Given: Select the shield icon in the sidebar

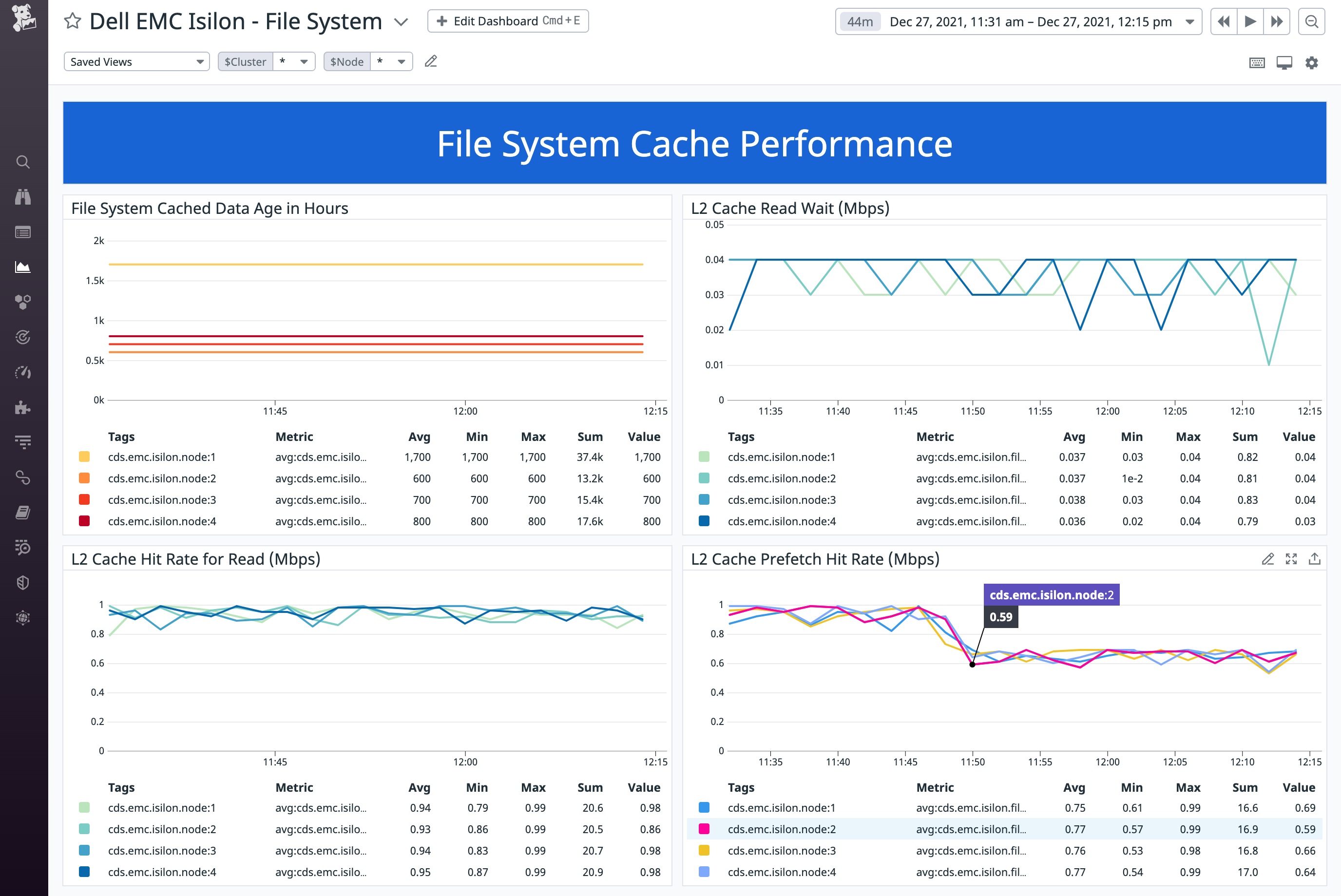Looking at the screenshot, I should [23, 581].
